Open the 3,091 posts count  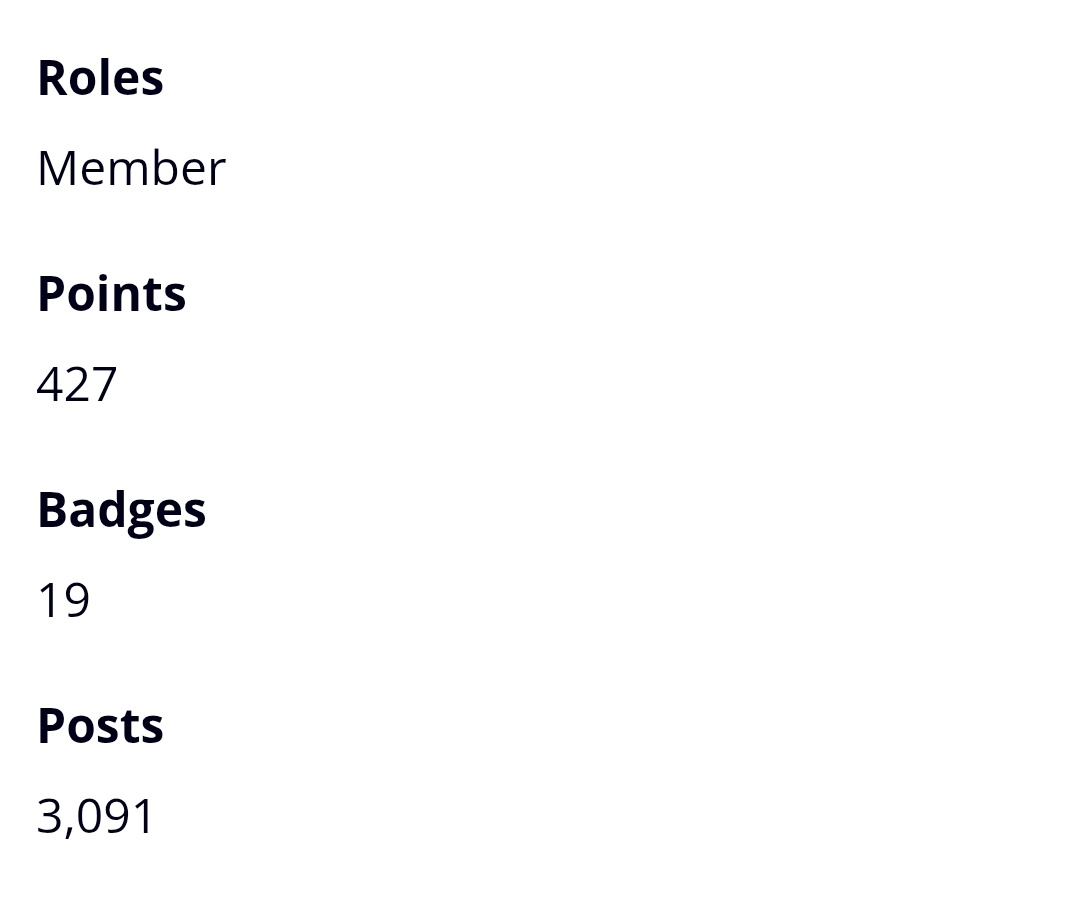point(96,816)
